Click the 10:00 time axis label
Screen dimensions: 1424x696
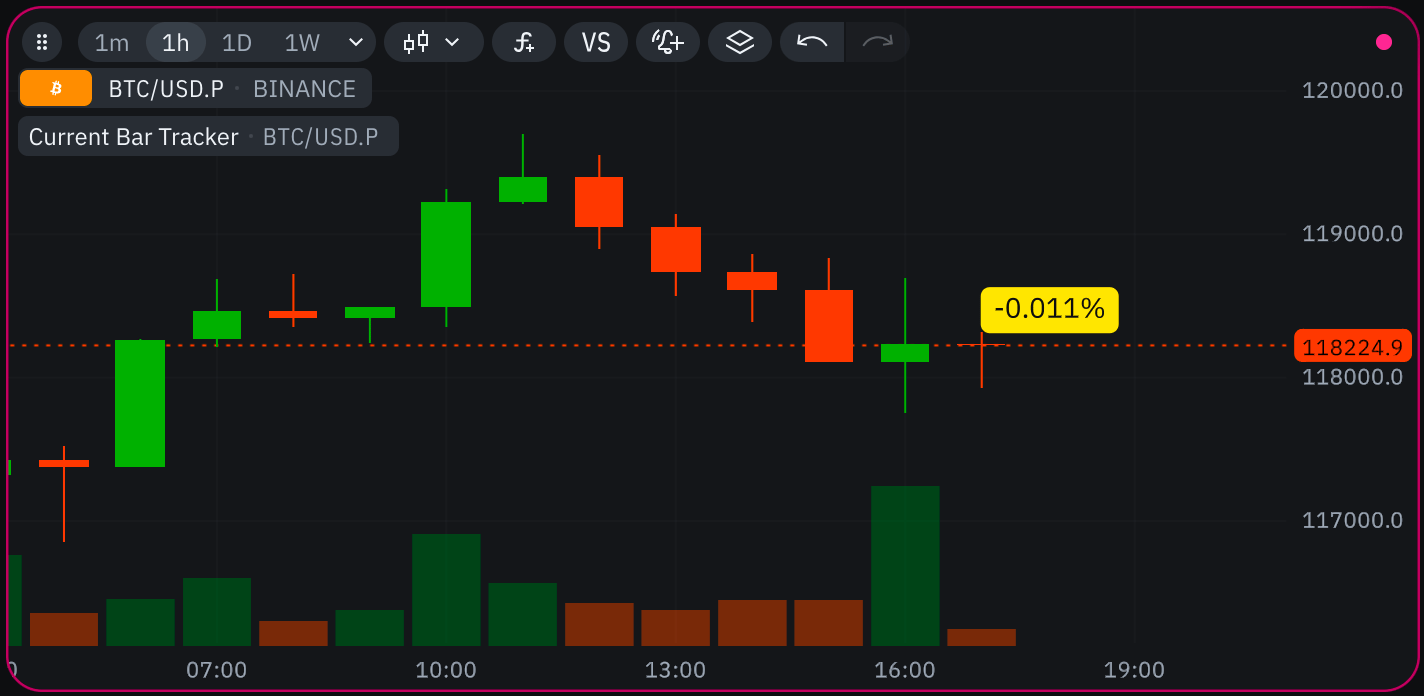pos(446,669)
